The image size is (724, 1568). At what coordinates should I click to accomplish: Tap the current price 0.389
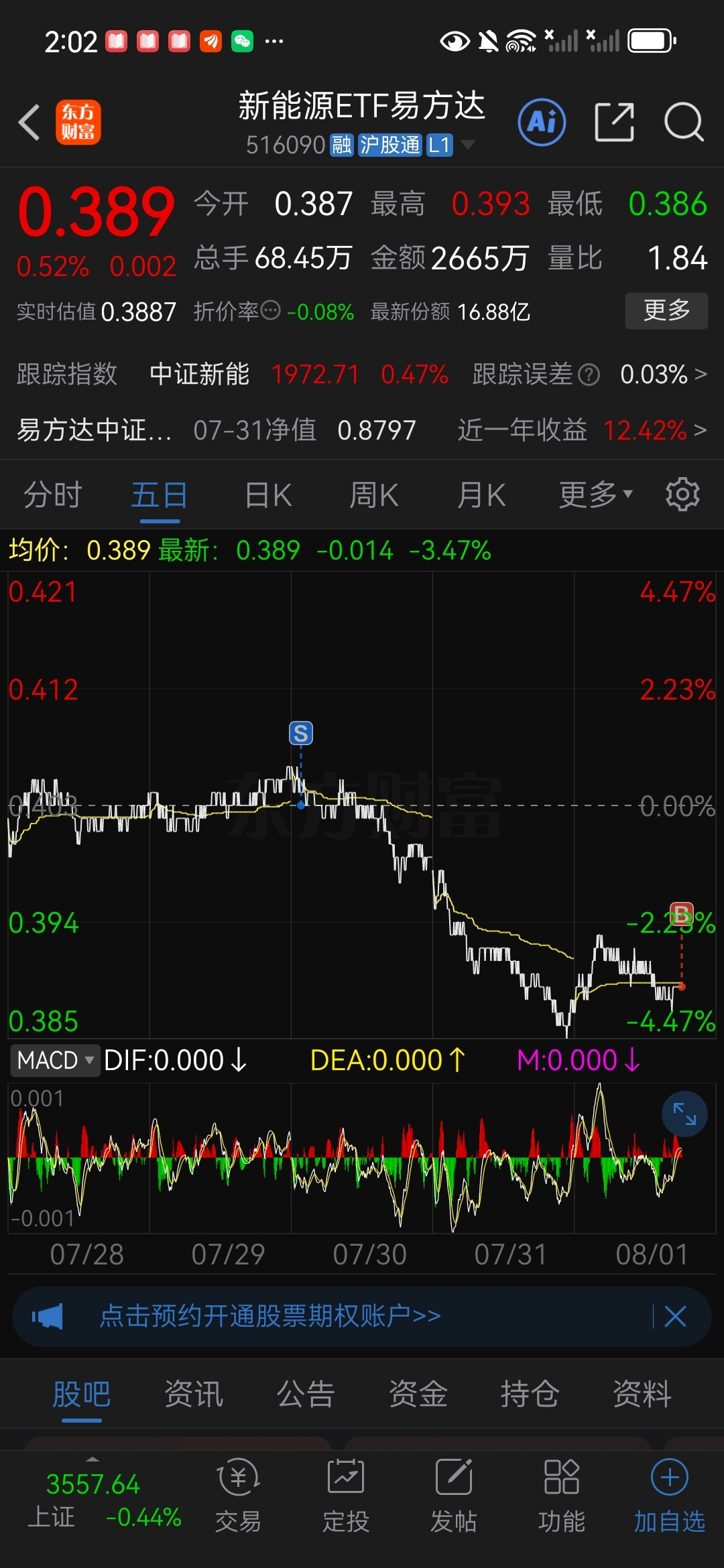(96, 212)
